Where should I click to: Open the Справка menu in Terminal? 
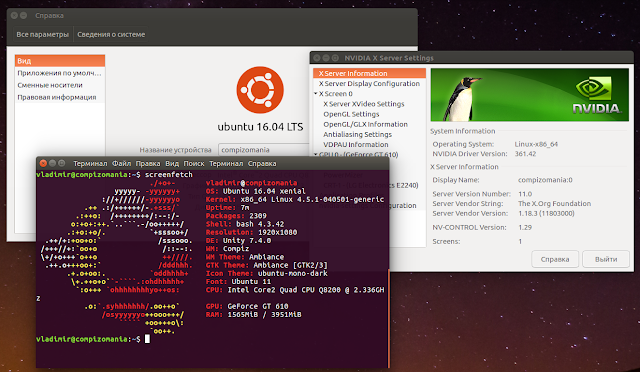(x=262, y=163)
